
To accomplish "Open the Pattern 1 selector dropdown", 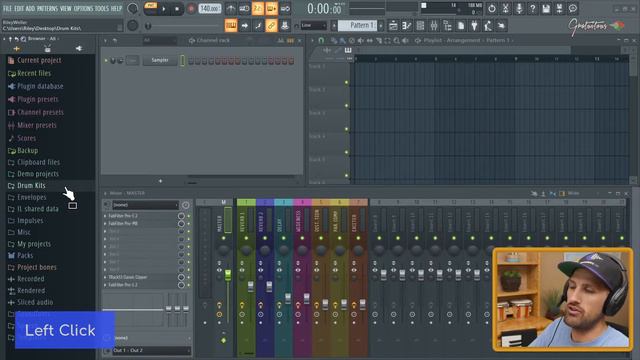I will pos(359,26).
